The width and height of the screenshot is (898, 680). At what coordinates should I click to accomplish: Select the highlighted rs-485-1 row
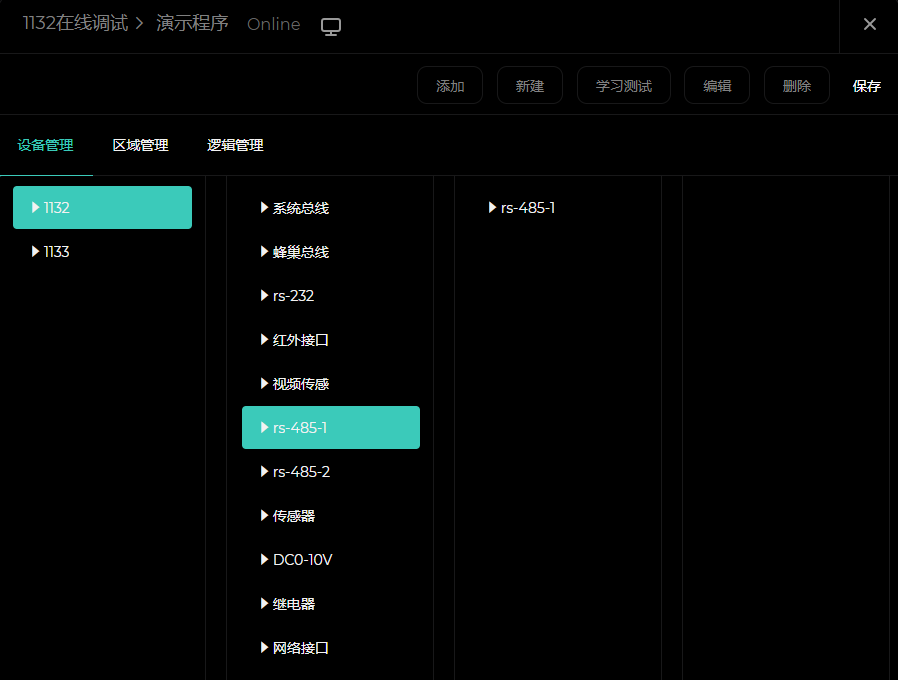331,427
